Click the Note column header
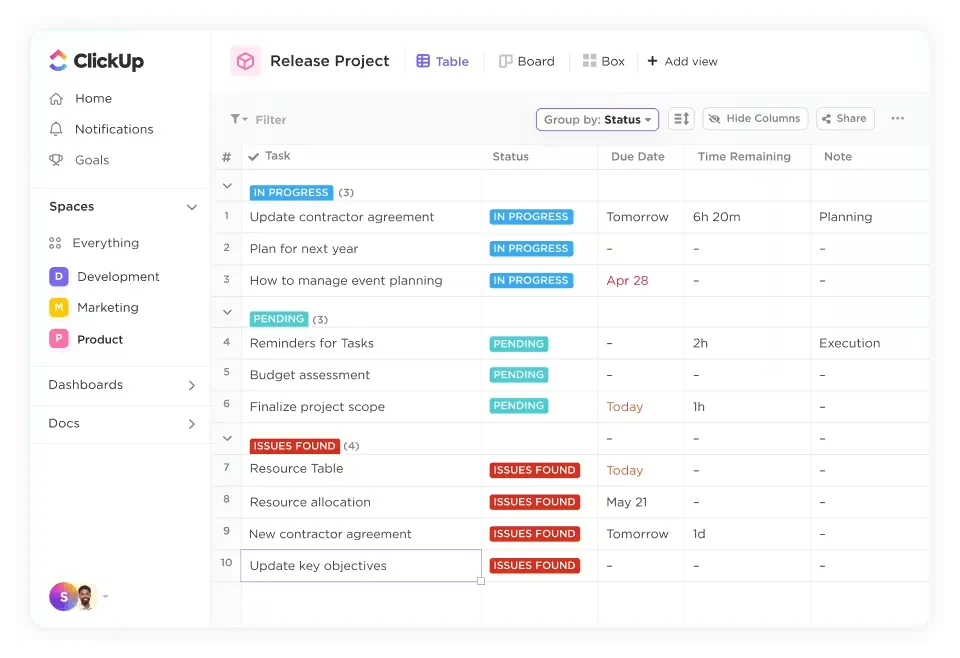 [838, 157]
